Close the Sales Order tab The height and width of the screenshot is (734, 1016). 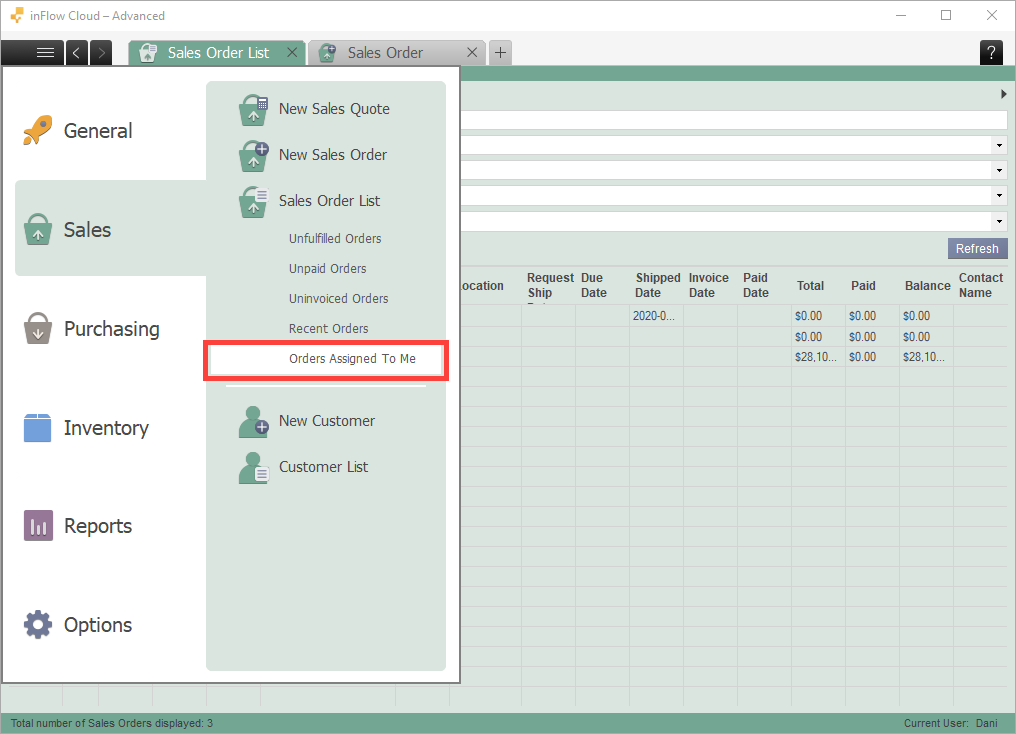[472, 52]
